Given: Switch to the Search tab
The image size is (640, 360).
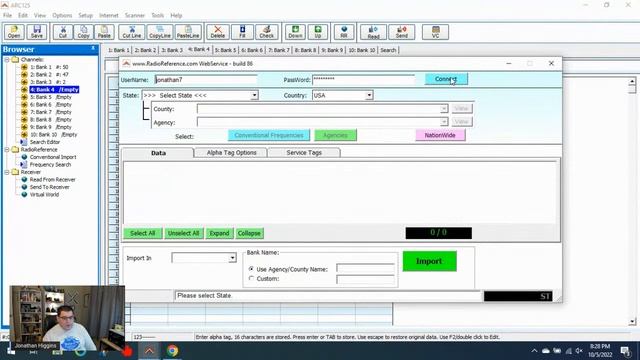Looking at the screenshot, I should click(x=388, y=50).
